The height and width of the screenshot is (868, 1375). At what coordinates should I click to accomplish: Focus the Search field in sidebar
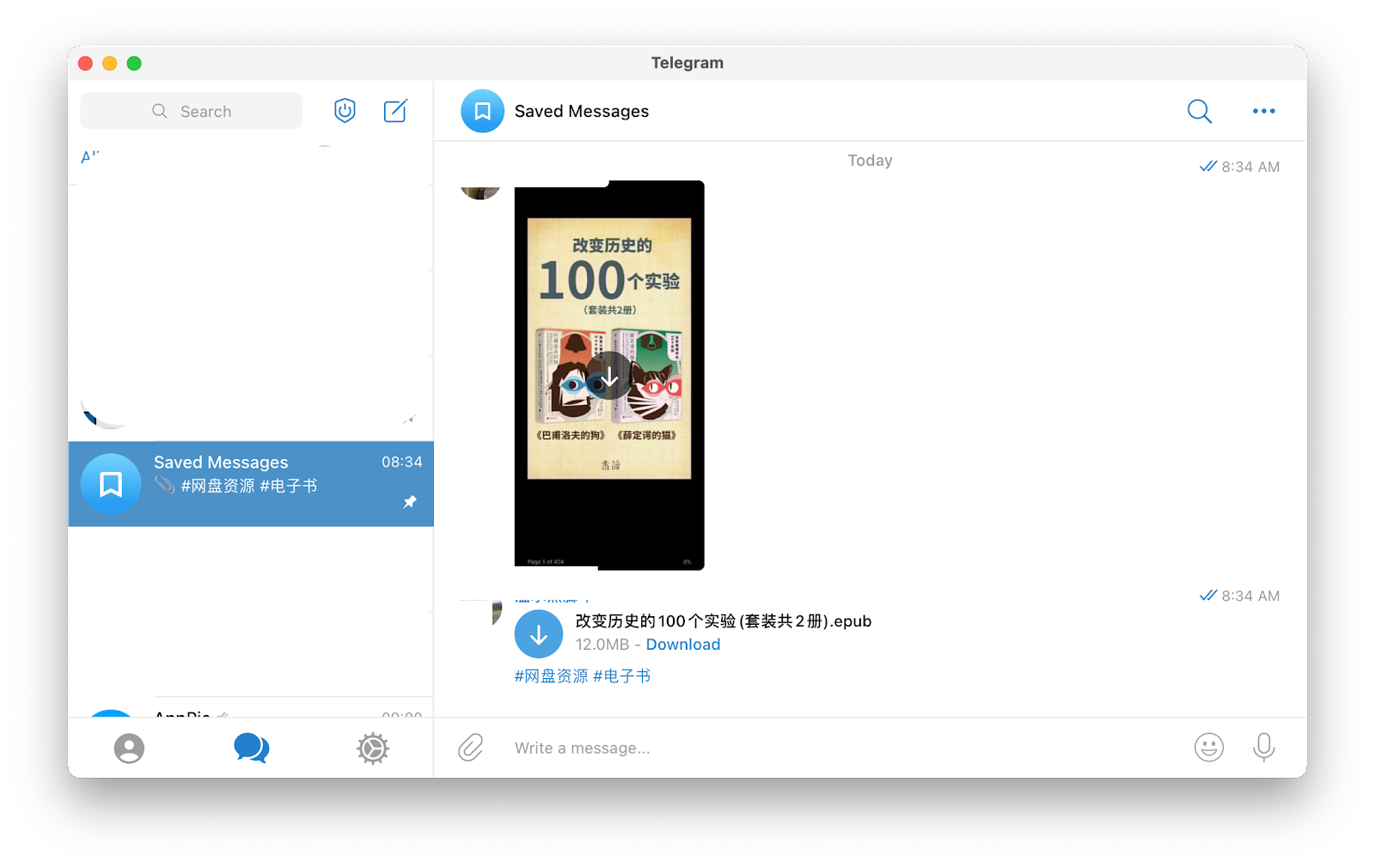click(192, 111)
